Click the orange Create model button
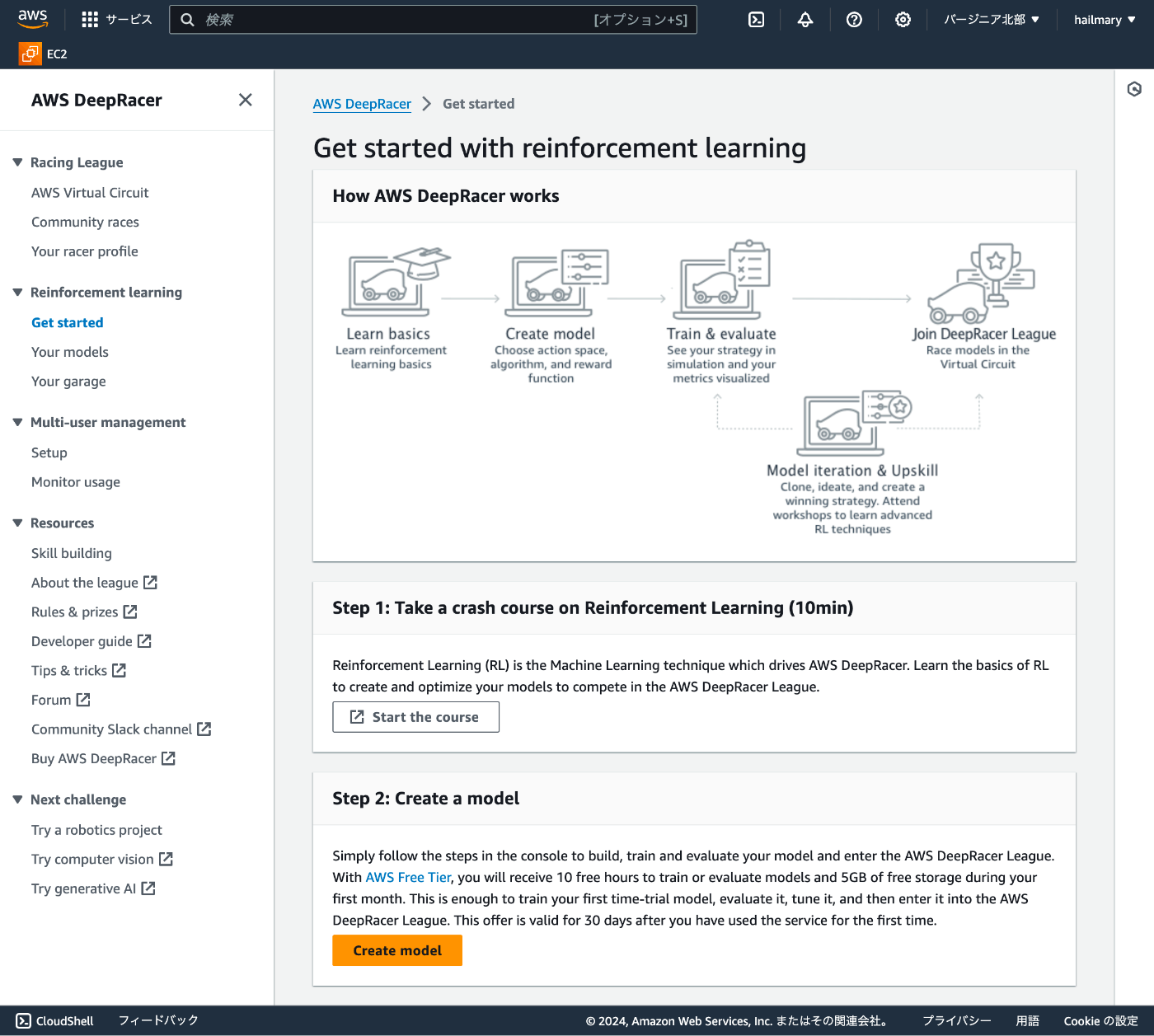1154x1036 pixels. (397, 950)
